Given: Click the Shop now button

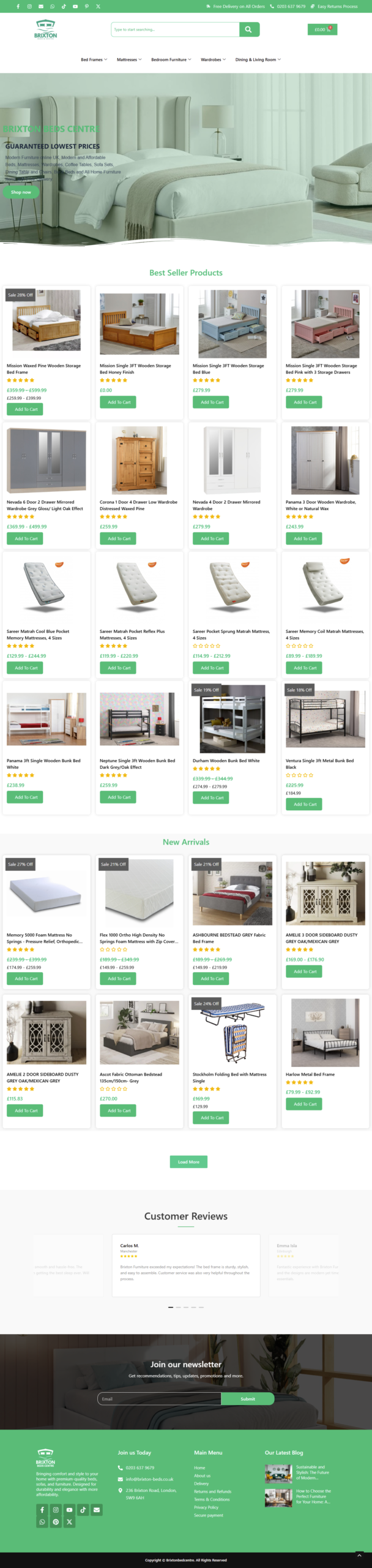Looking at the screenshot, I should pos(21,192).
